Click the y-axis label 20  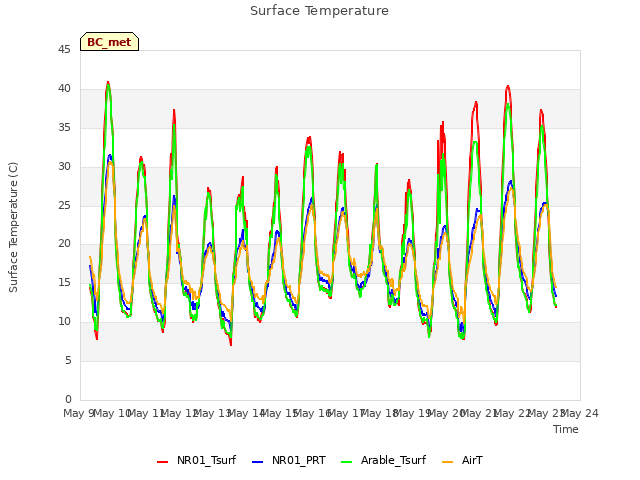click(64, 244)
